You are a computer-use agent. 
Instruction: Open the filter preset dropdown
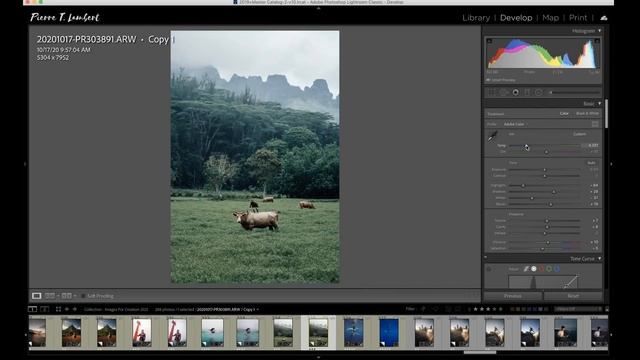(578, 309)
